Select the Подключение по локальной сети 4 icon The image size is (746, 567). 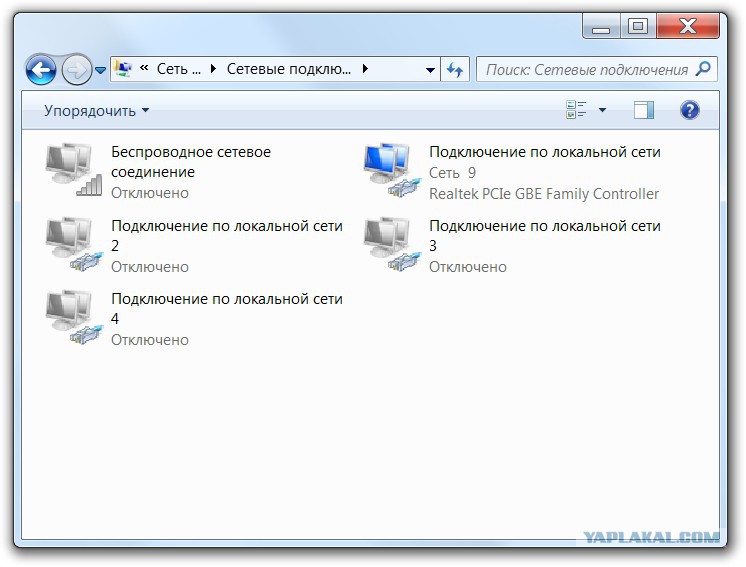(x=74, y=317)
